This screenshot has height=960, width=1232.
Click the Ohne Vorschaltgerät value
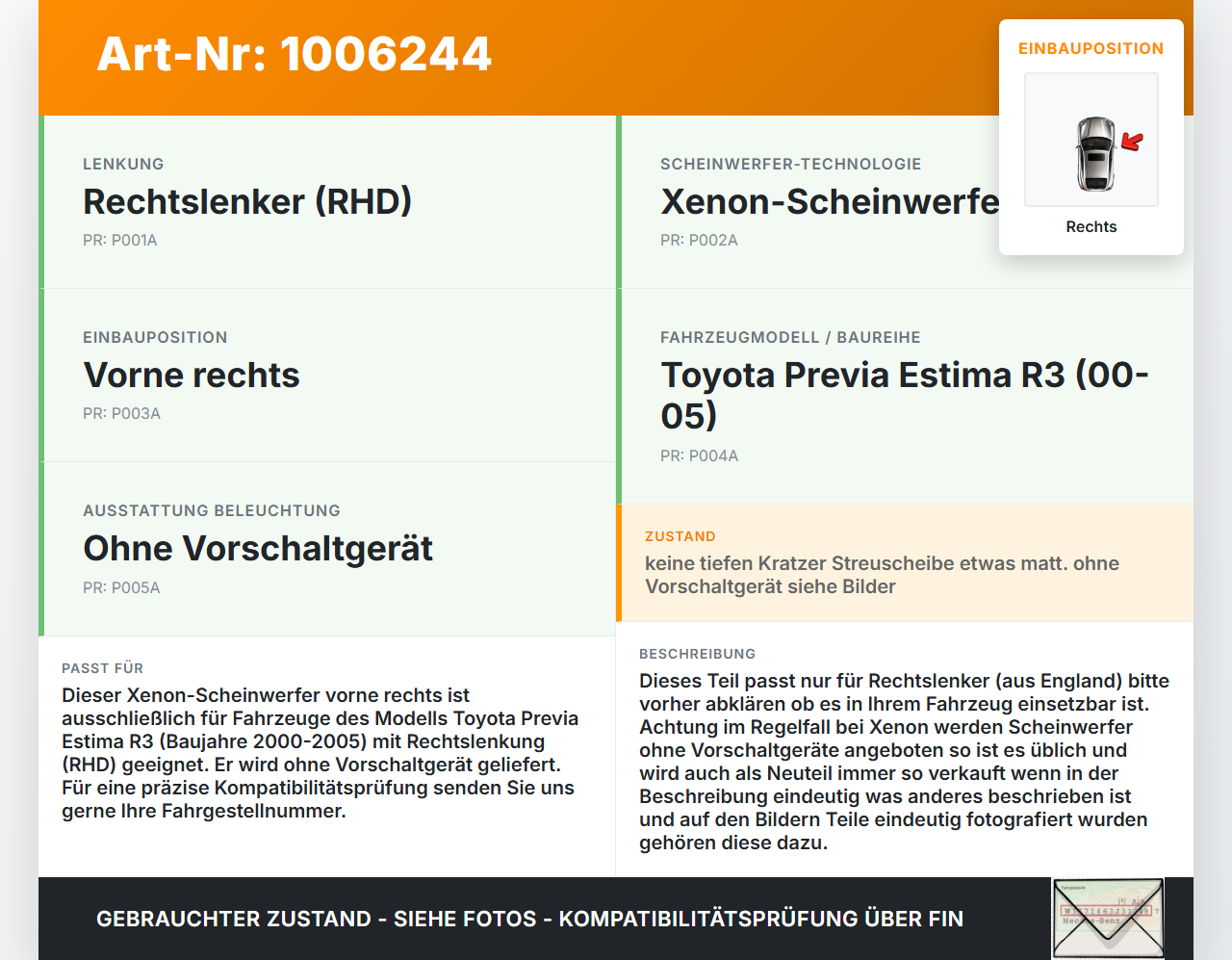click(x=258, y=548)
